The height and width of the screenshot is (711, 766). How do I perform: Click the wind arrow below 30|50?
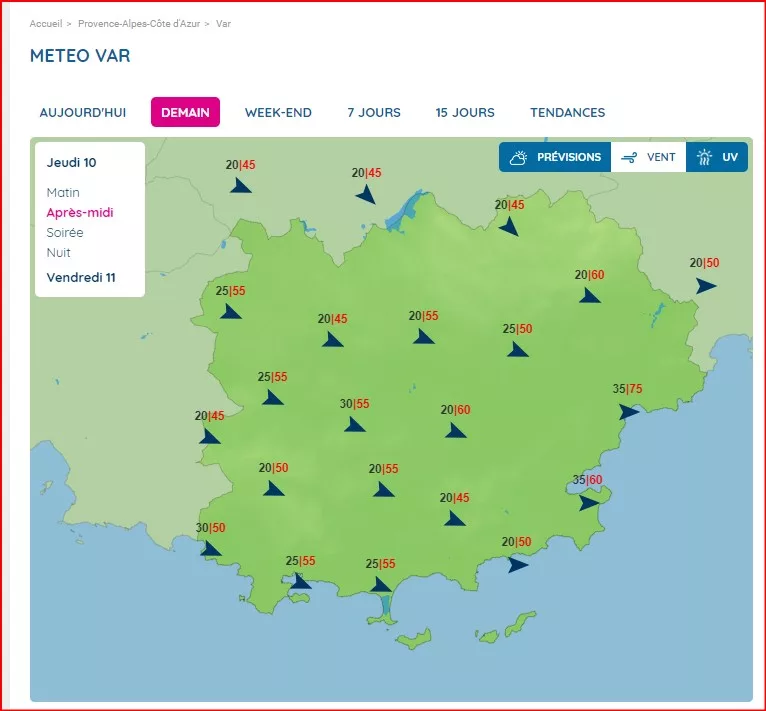coord(211,548)
